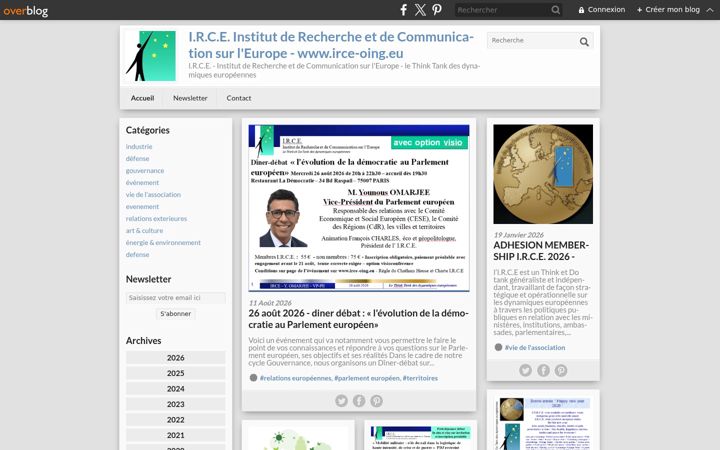Expand the 2024 archive
The width and height of the screenshot is (720, 450).
point(176,389)
